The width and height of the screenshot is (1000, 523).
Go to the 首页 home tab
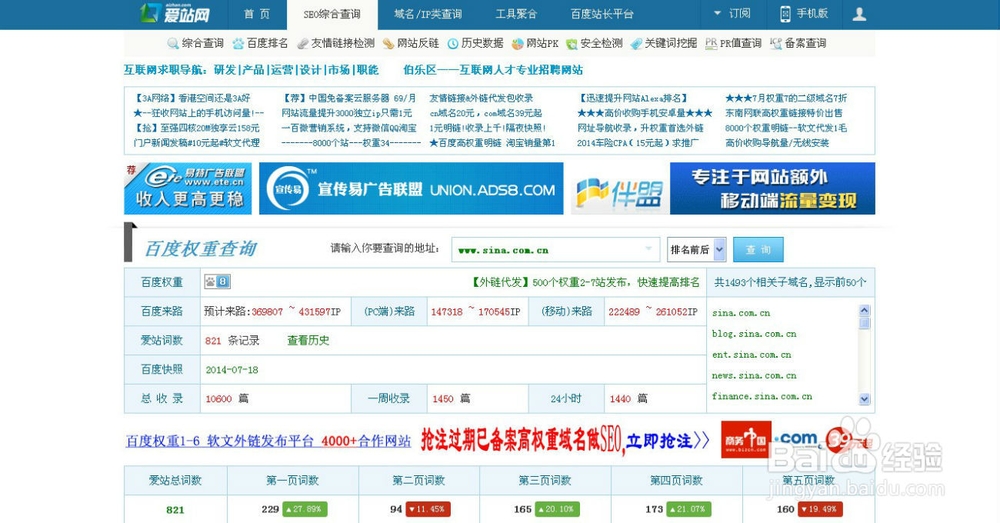pos(256,14)
